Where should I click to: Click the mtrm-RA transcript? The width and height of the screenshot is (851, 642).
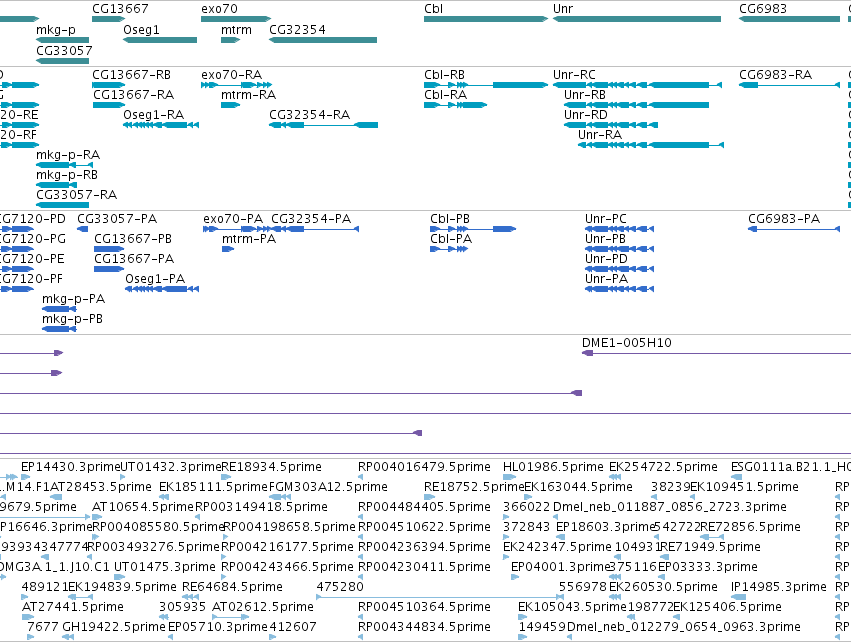231,105
